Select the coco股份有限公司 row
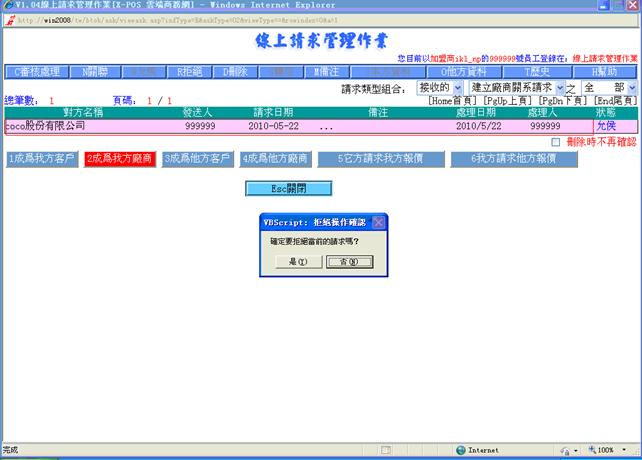Image resolution: width=642 pixels, height=460 pixels. pyautogui.click(x=46, y=127)
